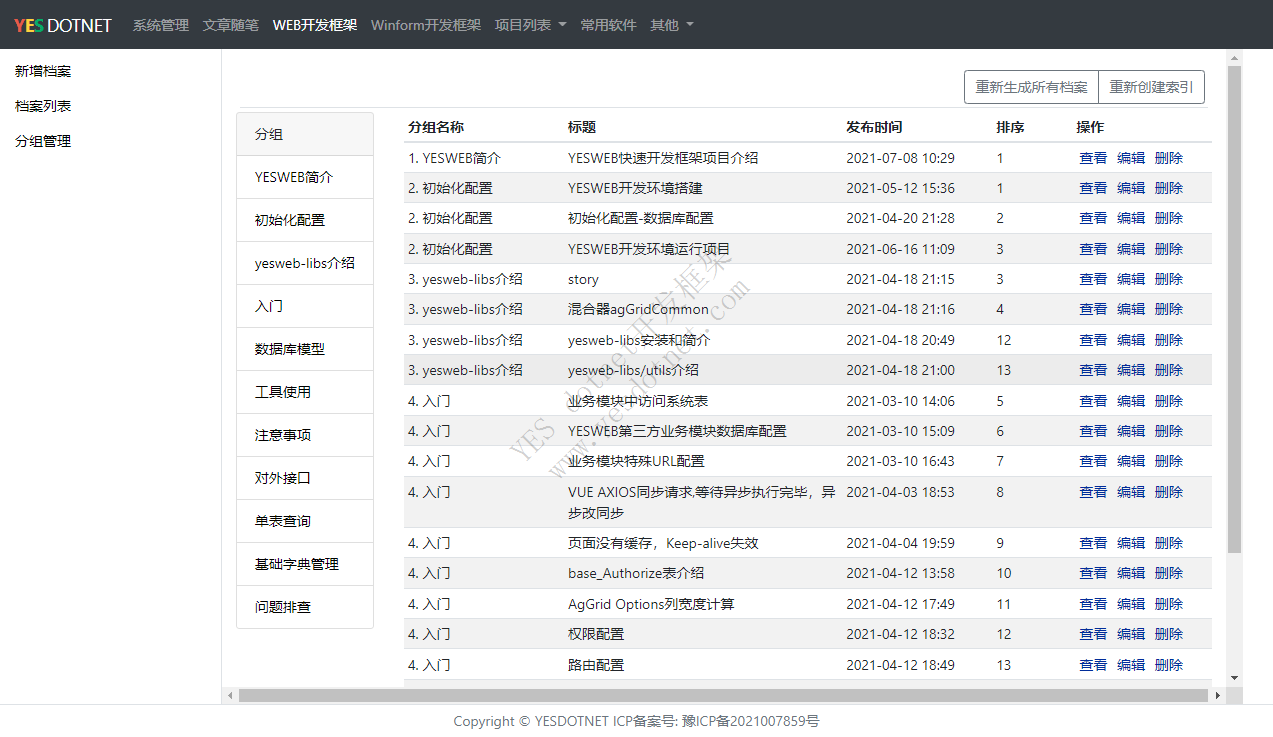Screen dimensions: 1273x737
Task: Click the horizontal scrollbar right arrow
Action: click(1217, 695)
